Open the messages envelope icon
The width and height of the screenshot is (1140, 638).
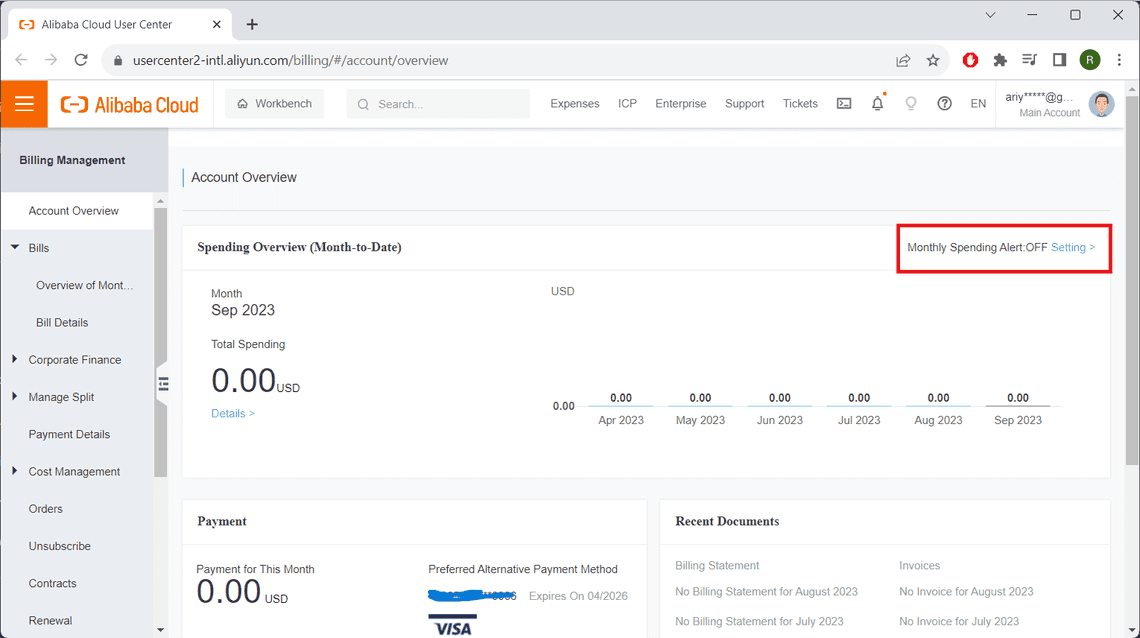pyautogui.click(x=843, y=103)
